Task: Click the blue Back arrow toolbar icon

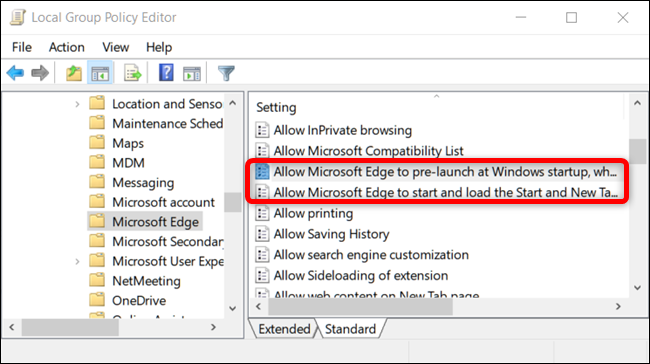Action: tap(15, 73)
